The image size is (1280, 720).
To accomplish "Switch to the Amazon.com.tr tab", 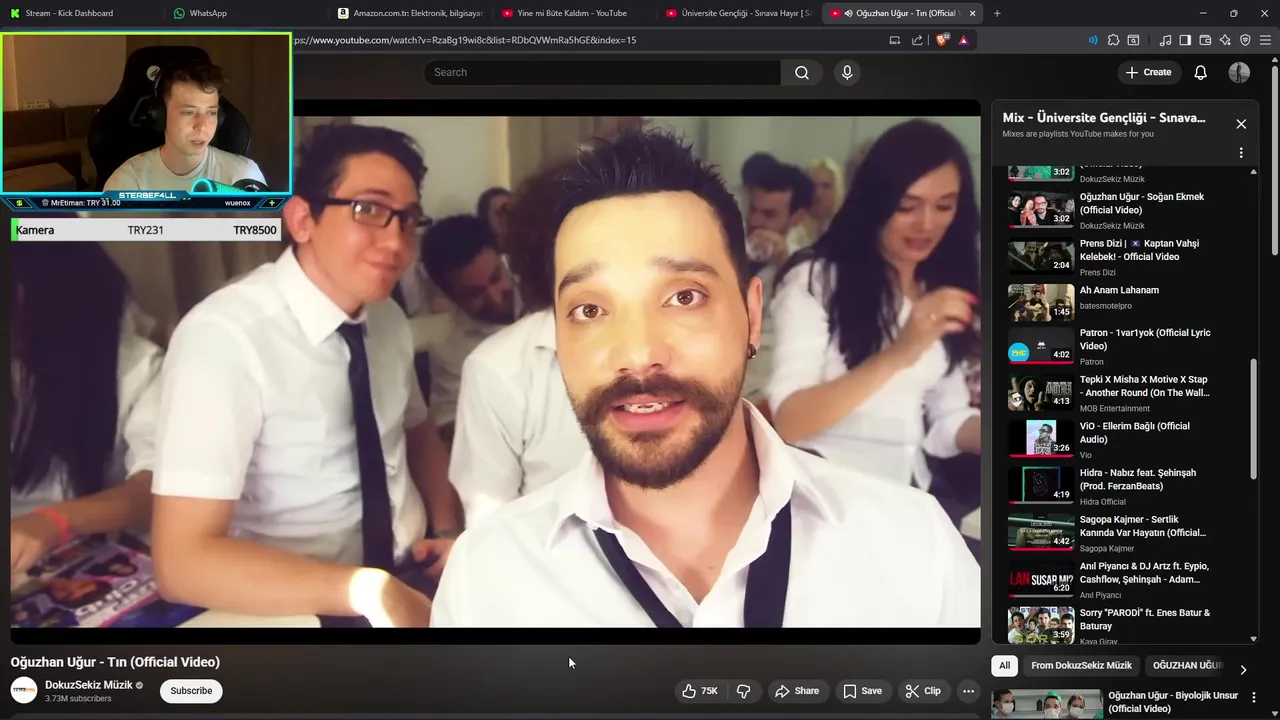I will pos(408,13).
